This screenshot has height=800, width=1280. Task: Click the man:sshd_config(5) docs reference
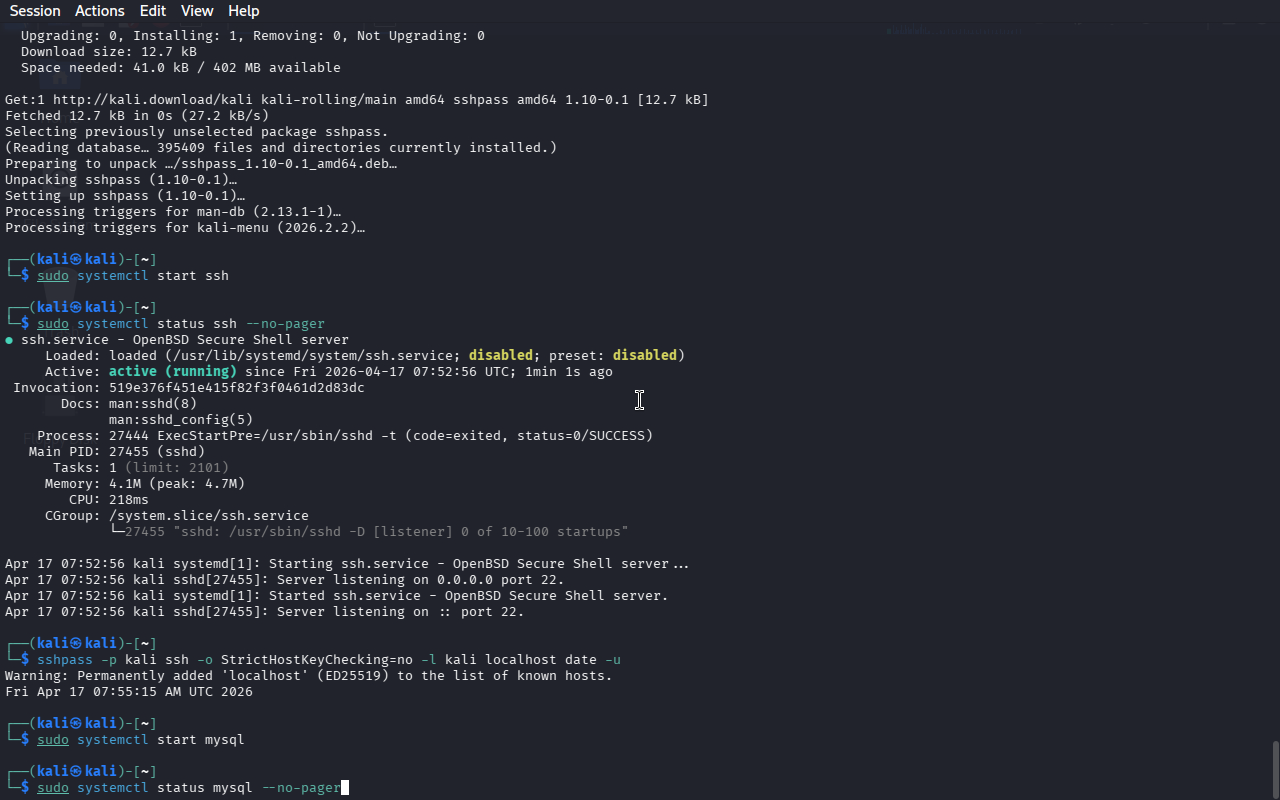coord(180,420)
